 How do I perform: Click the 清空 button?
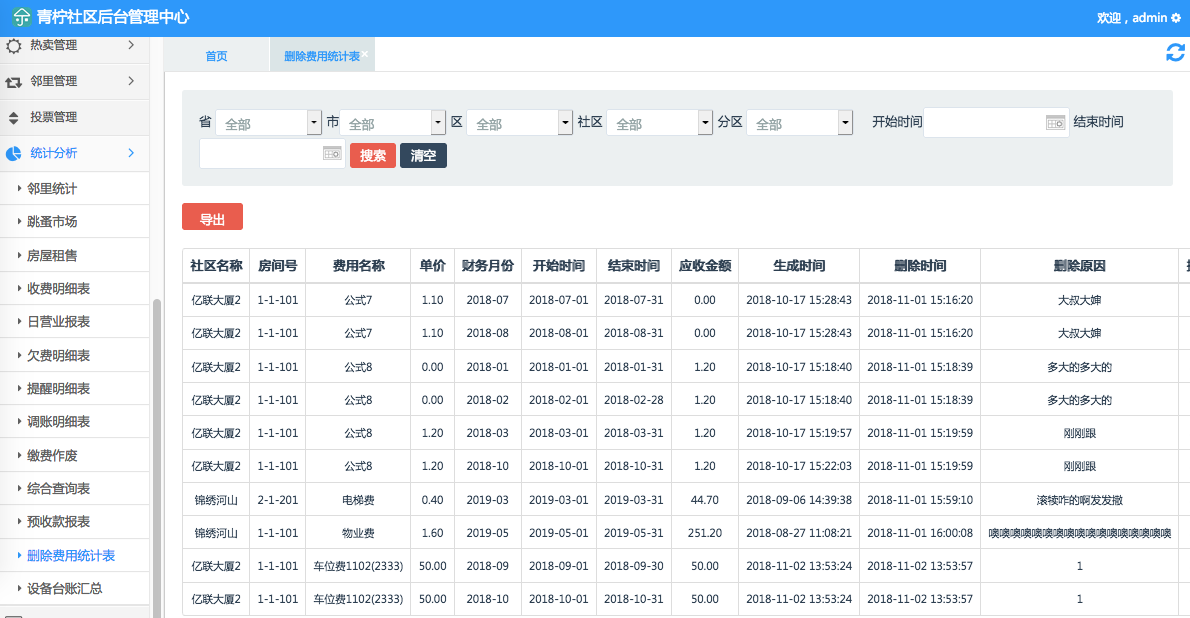click(x=423, y=156)
